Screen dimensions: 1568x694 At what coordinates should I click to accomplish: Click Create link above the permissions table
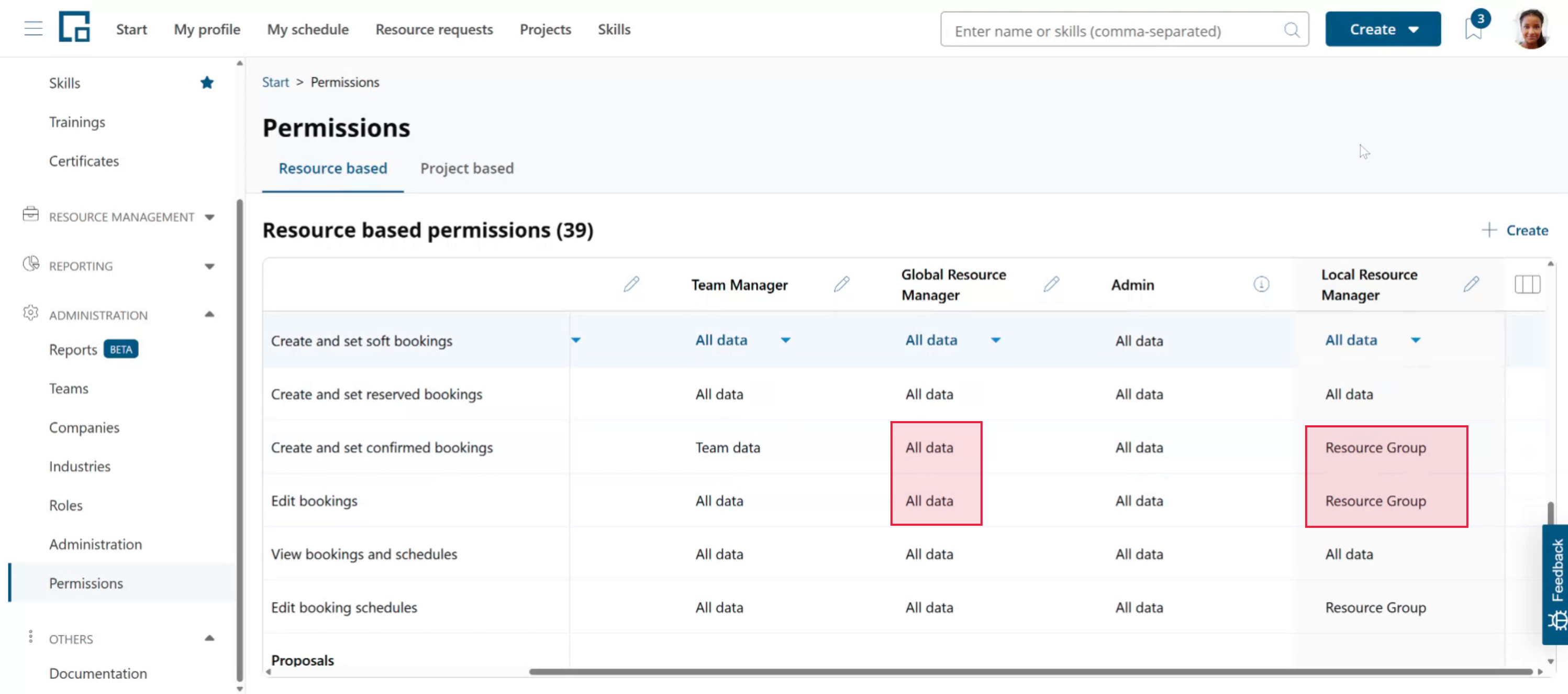pos(1527,230)
